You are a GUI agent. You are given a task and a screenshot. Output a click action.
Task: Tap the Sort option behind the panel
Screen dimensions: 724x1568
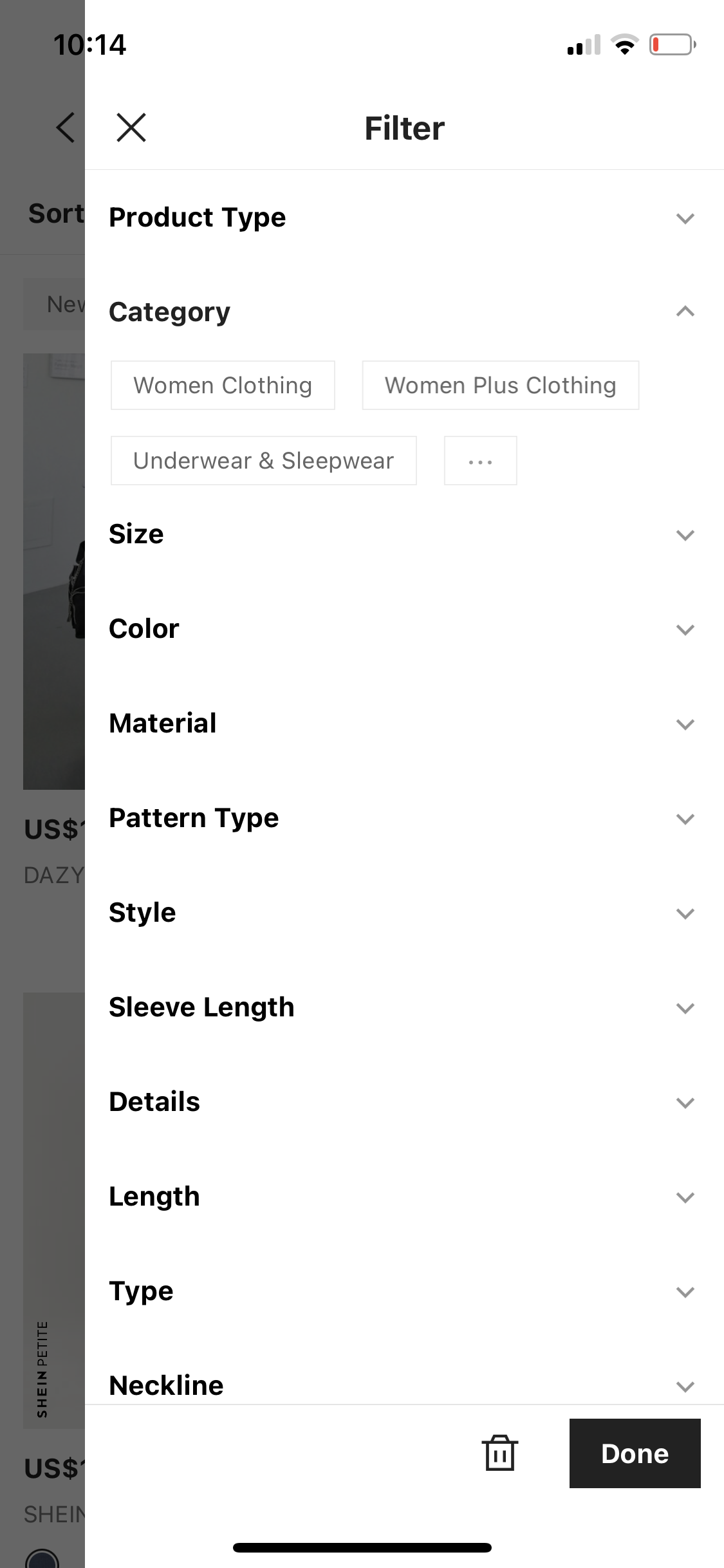click(55, 214)
